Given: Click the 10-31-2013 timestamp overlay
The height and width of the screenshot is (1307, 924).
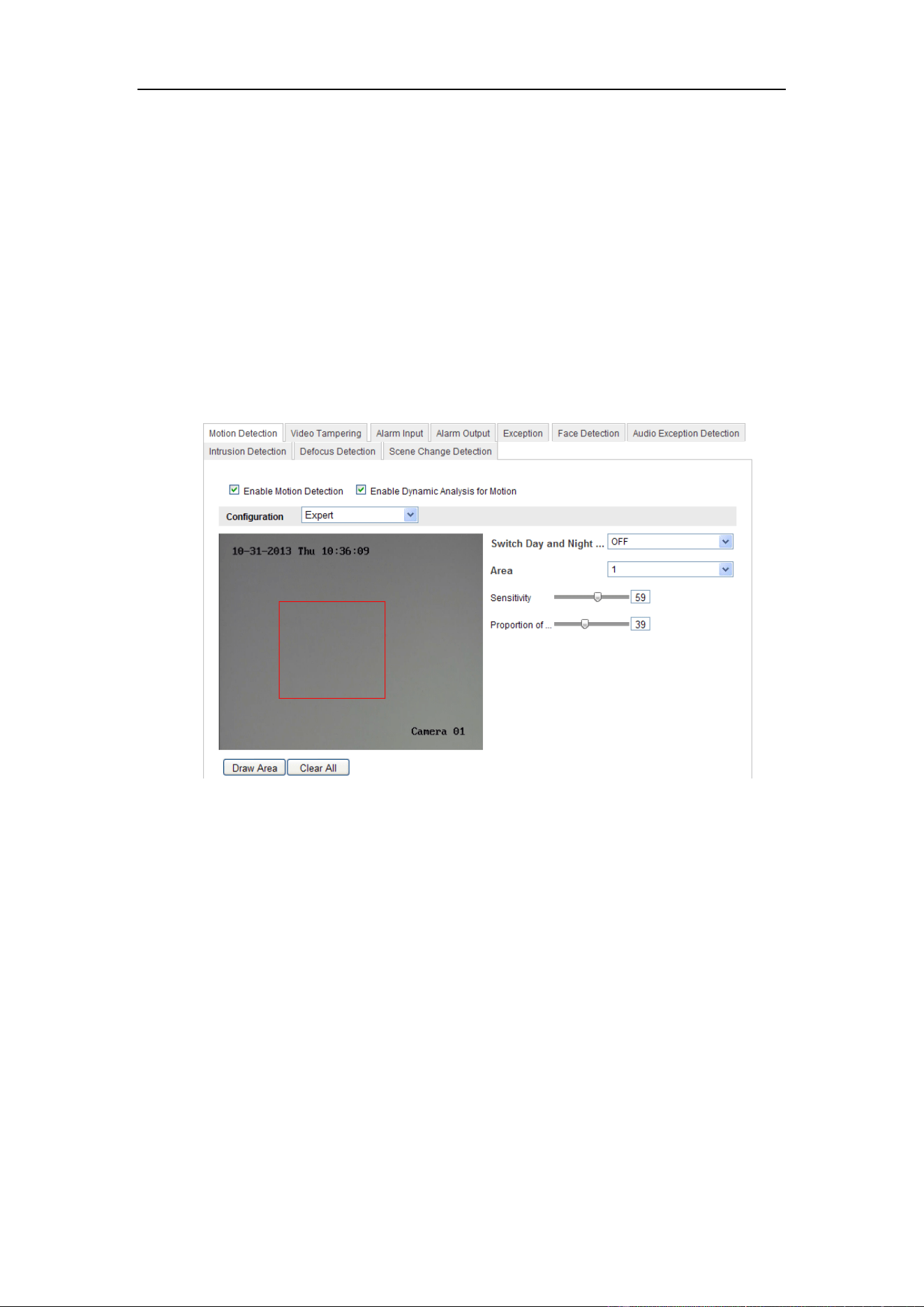Looking at the screenshot, I should 301,551.
